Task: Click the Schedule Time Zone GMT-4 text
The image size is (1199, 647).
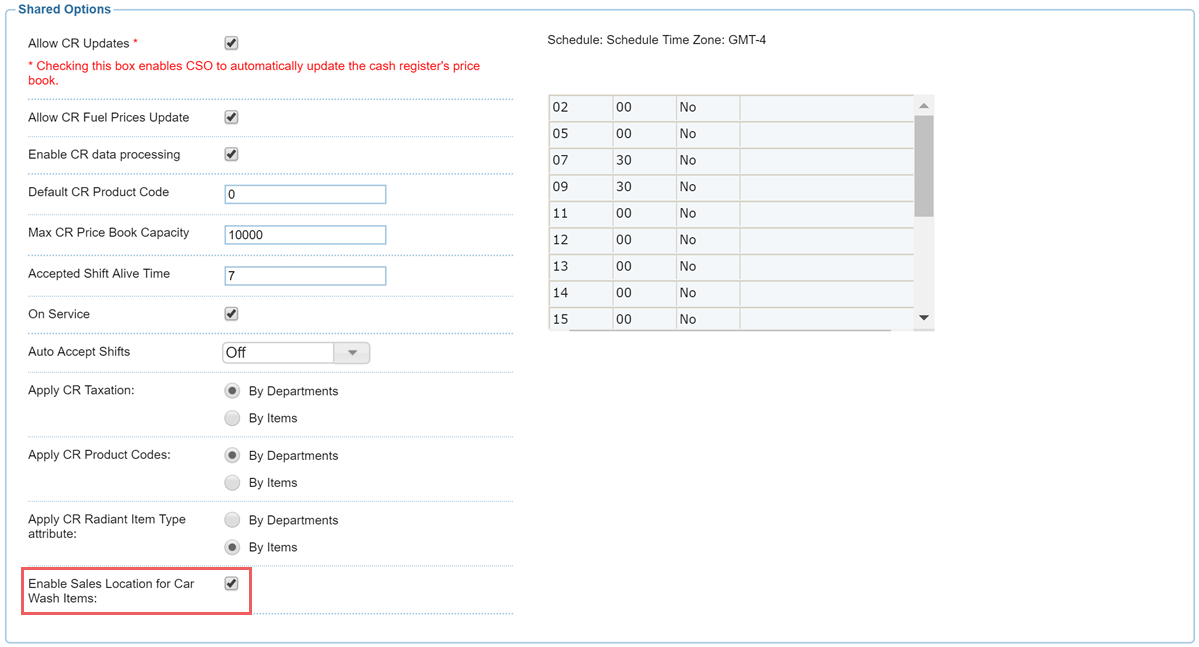Action: click(656, 40)
